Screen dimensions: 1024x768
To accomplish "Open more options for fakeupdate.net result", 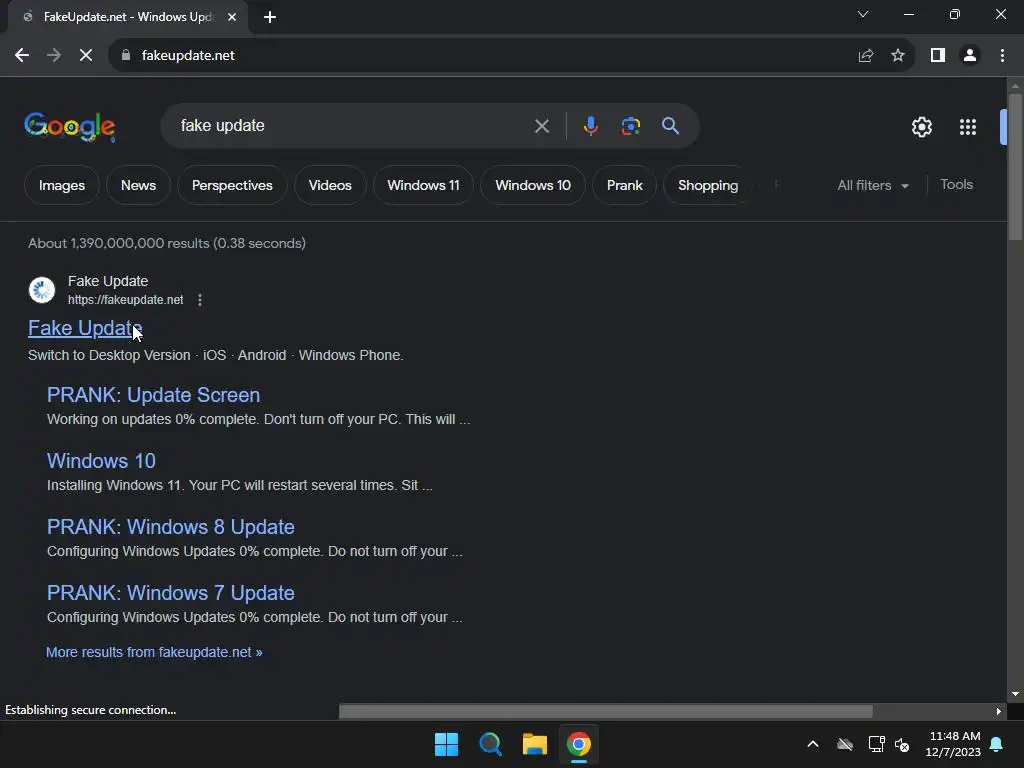I will (200, 300).
